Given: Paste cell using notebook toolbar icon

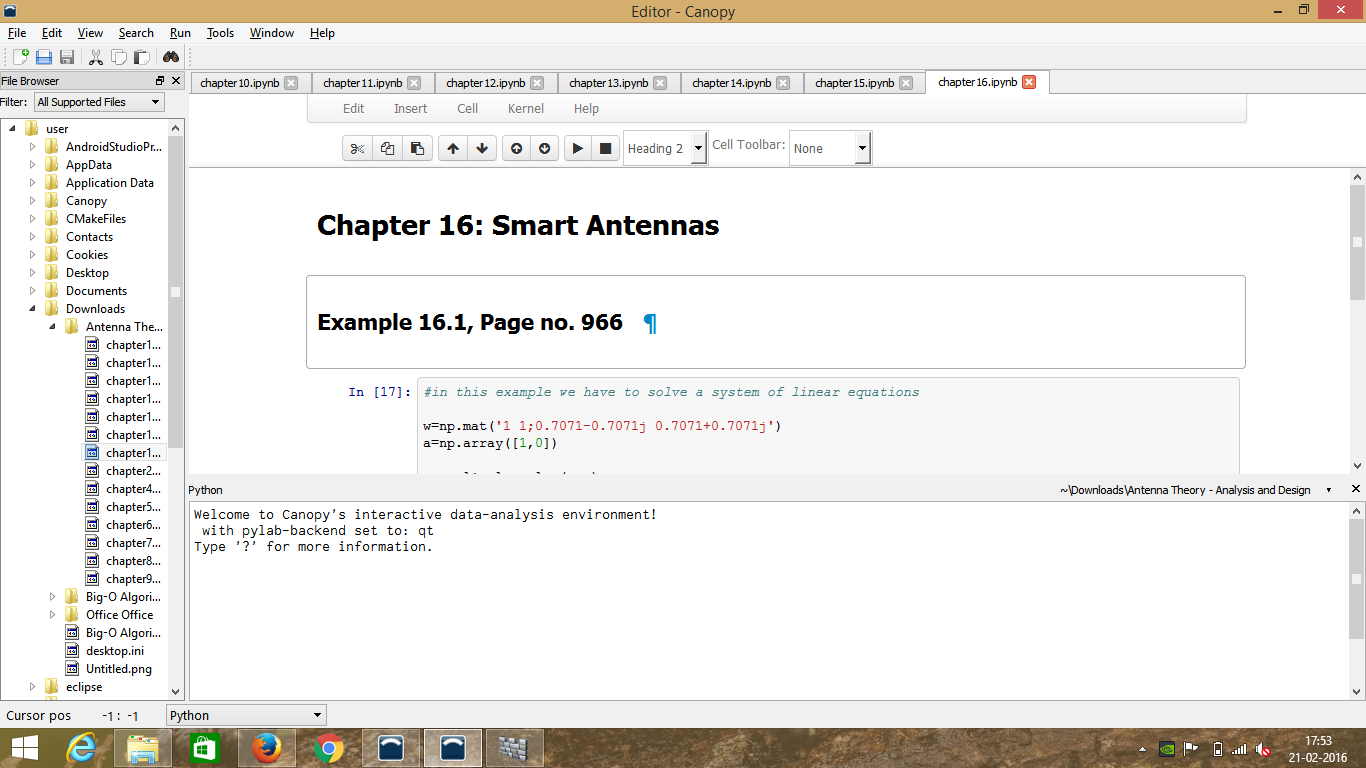Looking at the screenshot, I should 417,149.
